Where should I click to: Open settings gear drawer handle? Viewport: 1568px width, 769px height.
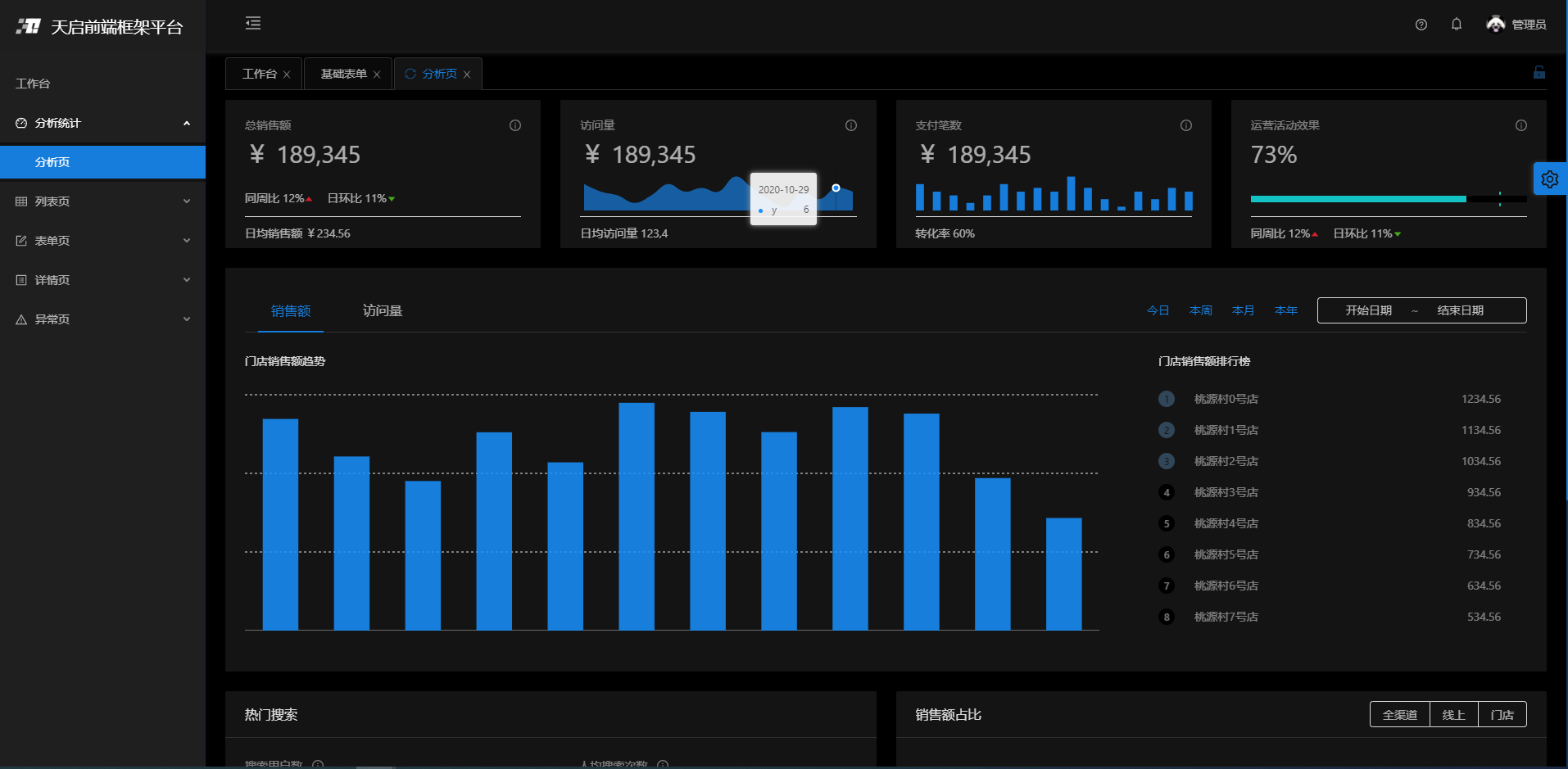(1550, 179)
